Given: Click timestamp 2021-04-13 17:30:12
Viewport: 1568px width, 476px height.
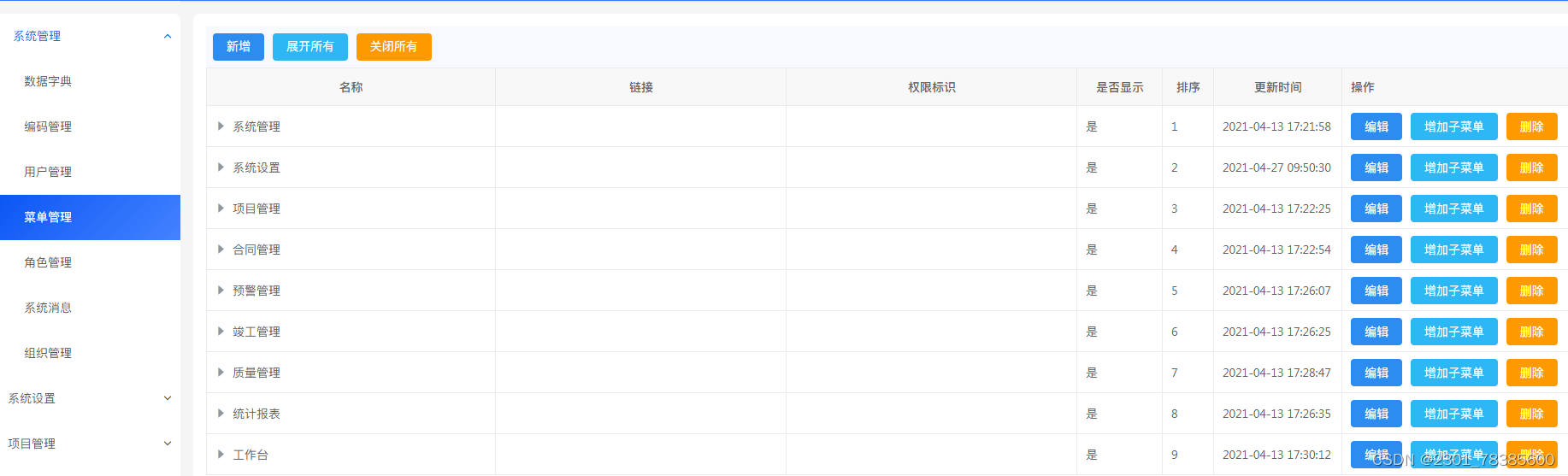Looking at the screenshot, I should pos(1276,455).
